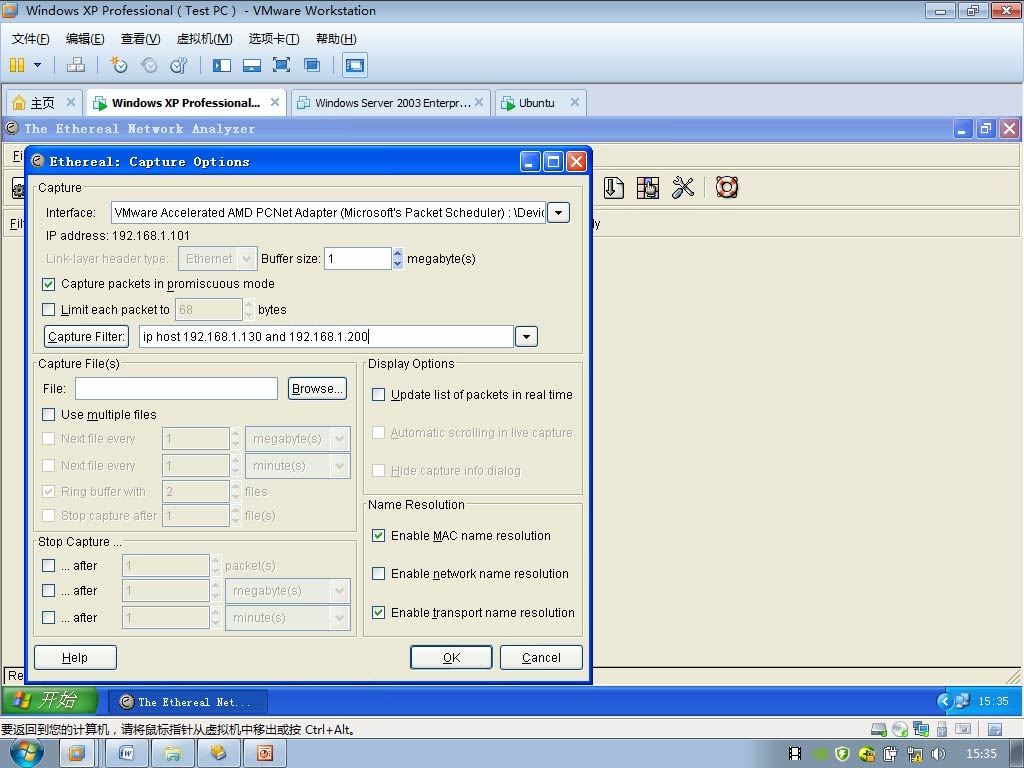This screenshot has height=768, width=1024.
Task: Open the stop capture megabyte(s) unit dropdown
Action: pyautogui.click(x=340, y=591)
